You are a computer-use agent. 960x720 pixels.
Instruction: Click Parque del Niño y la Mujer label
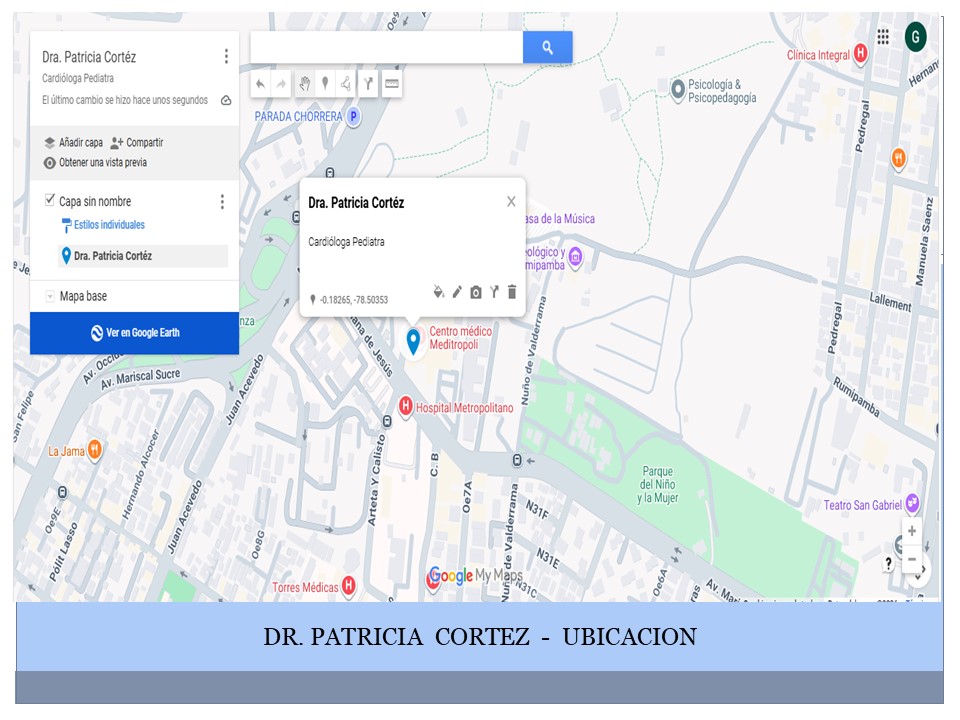tap(658, 485)
